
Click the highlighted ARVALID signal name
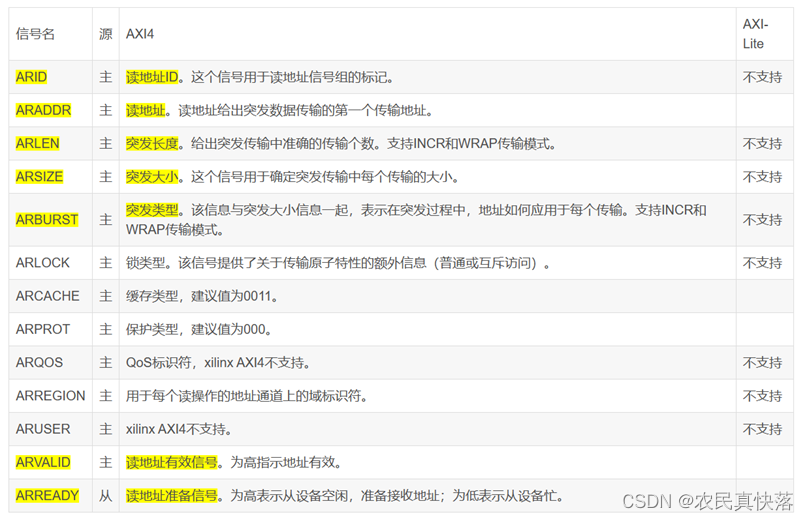tap(43, 462)
